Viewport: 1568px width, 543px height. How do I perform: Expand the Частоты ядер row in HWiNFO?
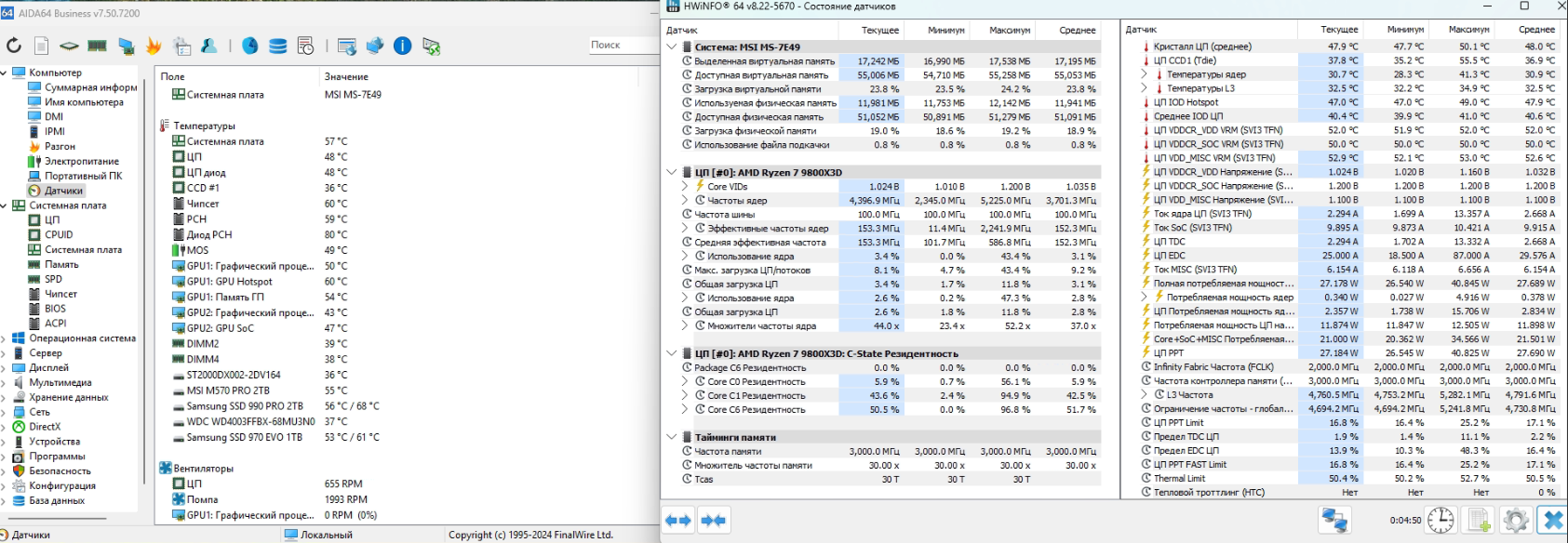(x=685, y=200)
